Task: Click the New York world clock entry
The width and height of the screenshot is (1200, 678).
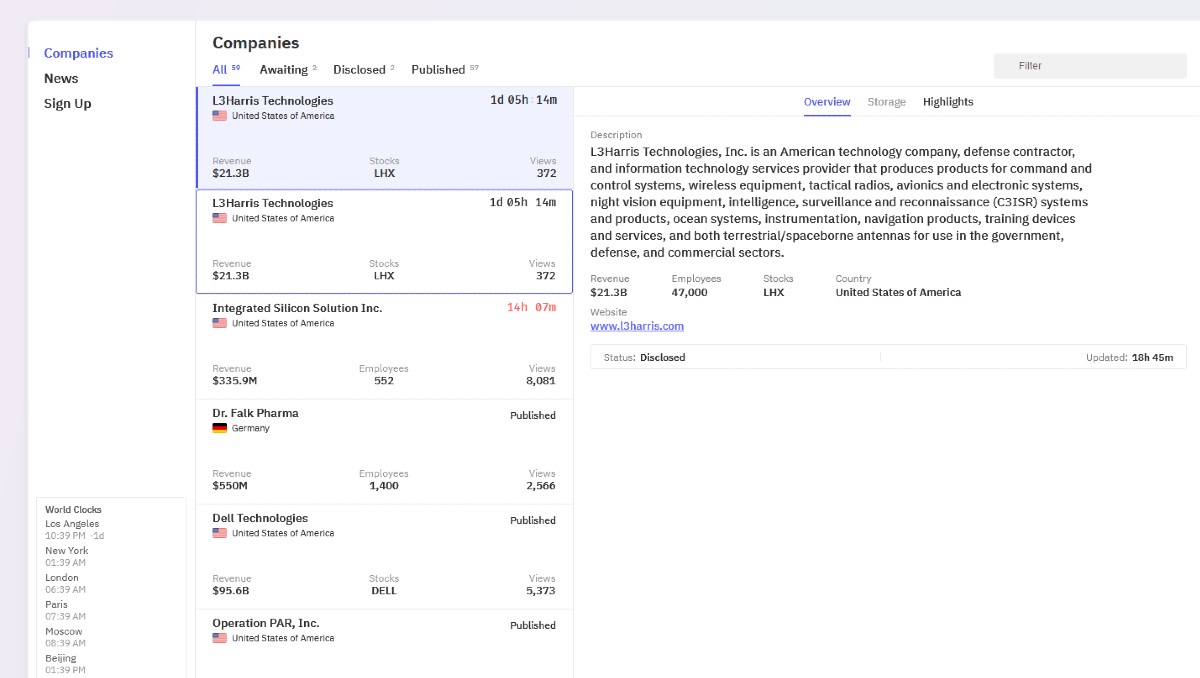Action: pos(67,557)
